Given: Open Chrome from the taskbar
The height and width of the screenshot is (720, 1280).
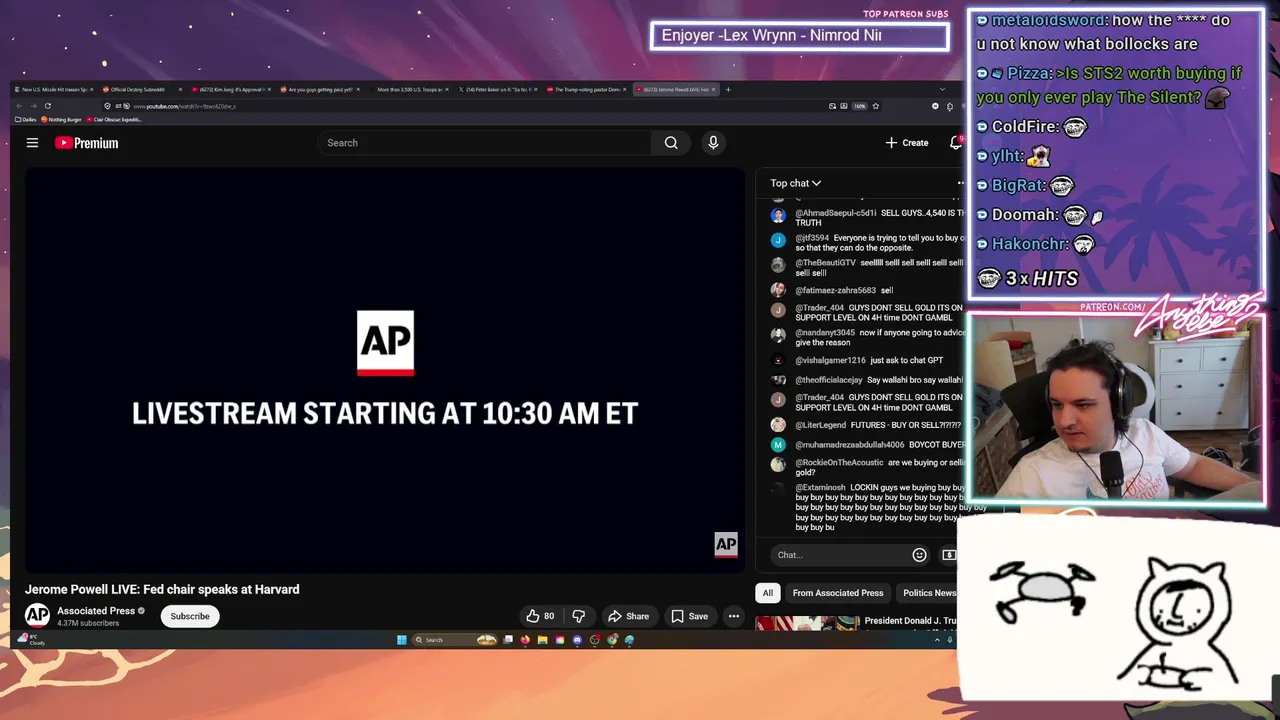Looking at the screenshot, I should [612, 640].
